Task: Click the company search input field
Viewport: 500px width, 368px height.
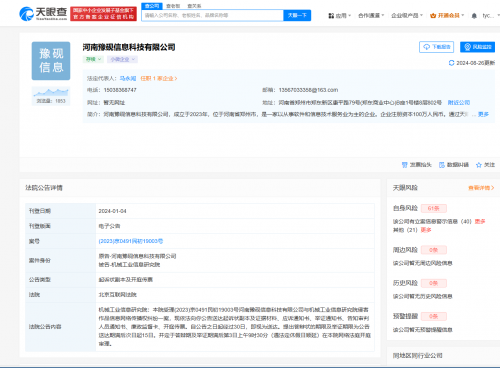Action: (x=213, y=15)
